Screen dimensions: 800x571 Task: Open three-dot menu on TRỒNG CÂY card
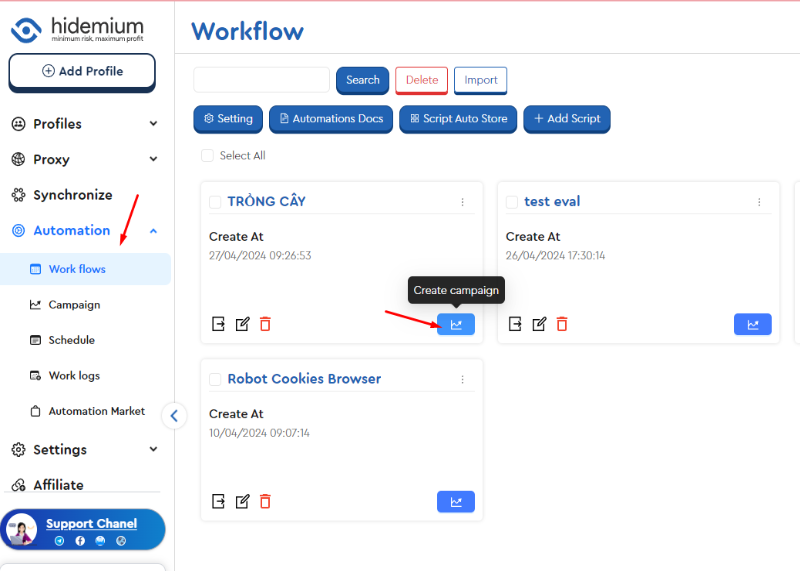(462, 202)
